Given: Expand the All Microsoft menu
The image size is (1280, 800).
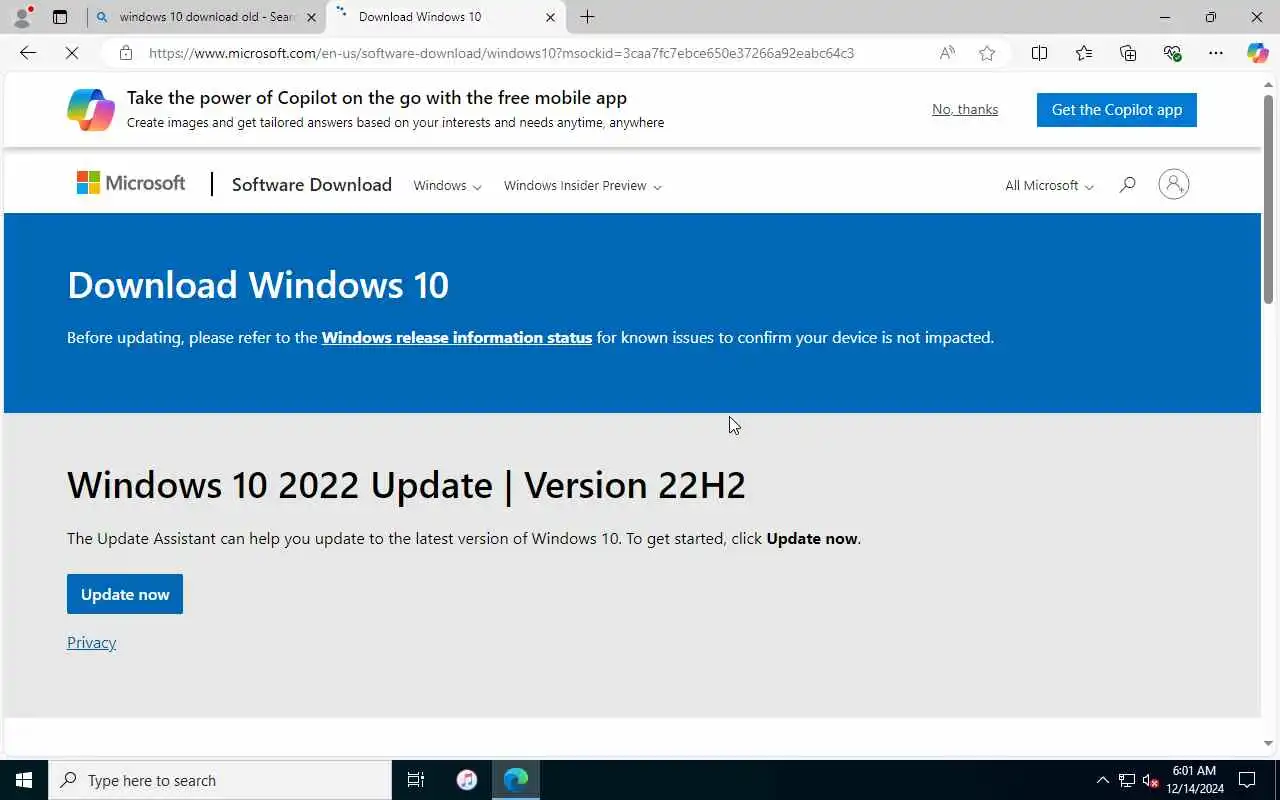Looking at the screenshot, I should 1049,185.
